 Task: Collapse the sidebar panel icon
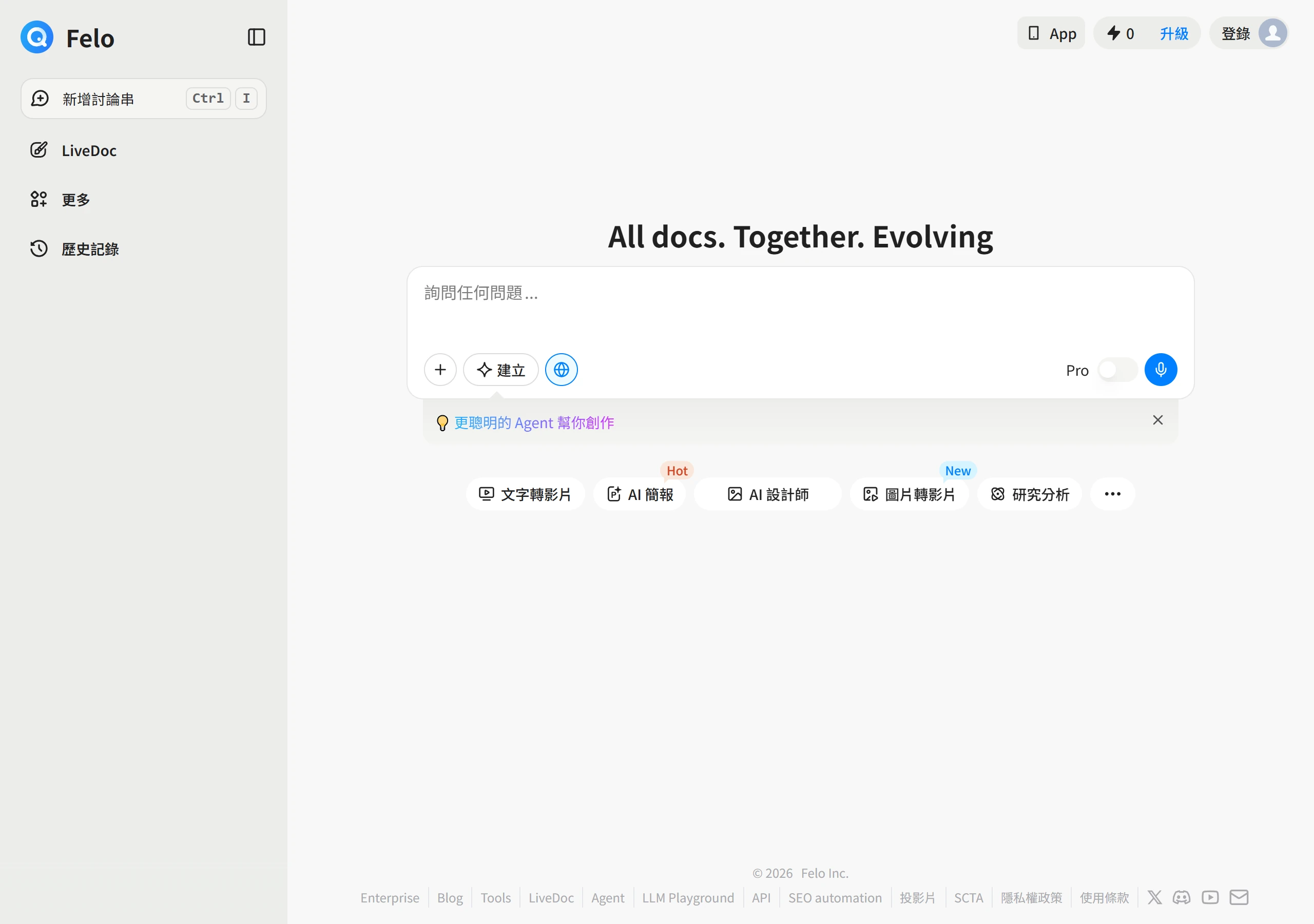(x=257, y=37)
